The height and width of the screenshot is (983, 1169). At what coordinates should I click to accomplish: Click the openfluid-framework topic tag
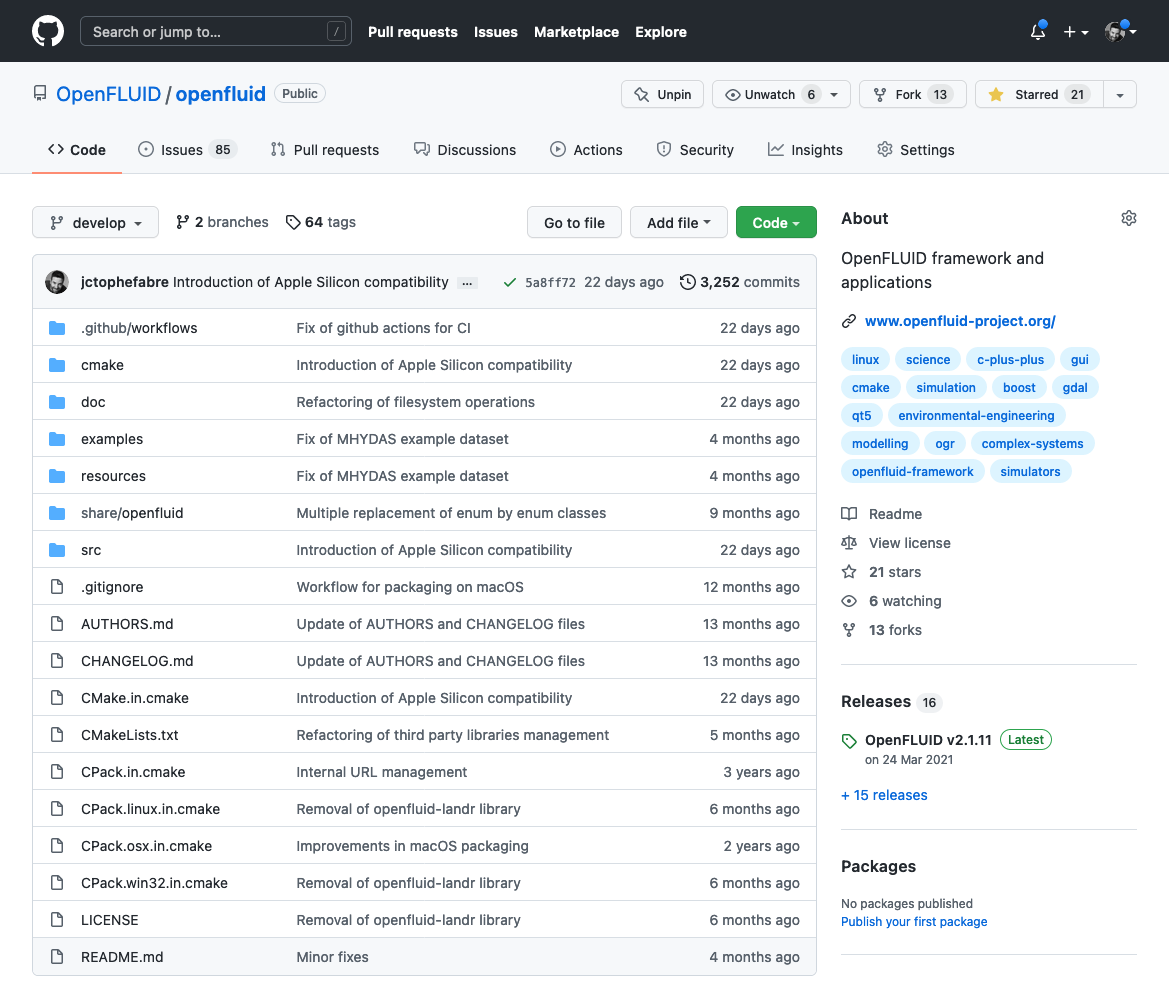coord(913,471)
